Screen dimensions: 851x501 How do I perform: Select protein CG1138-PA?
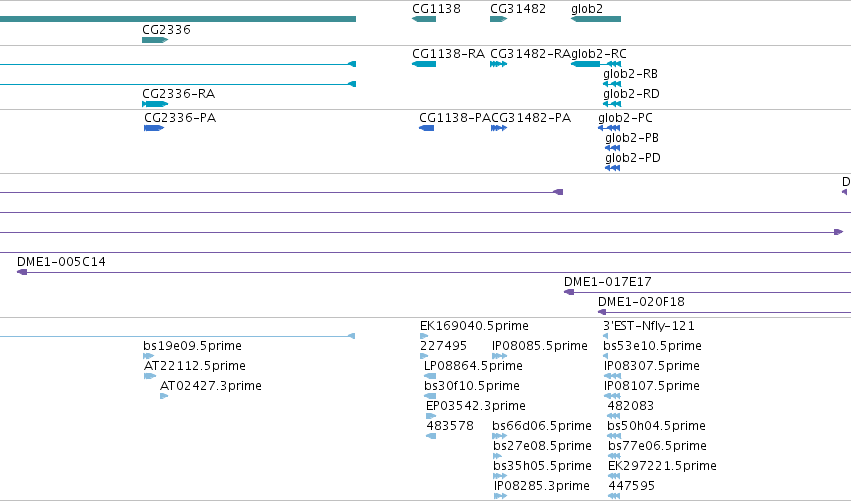pos(427,128)
